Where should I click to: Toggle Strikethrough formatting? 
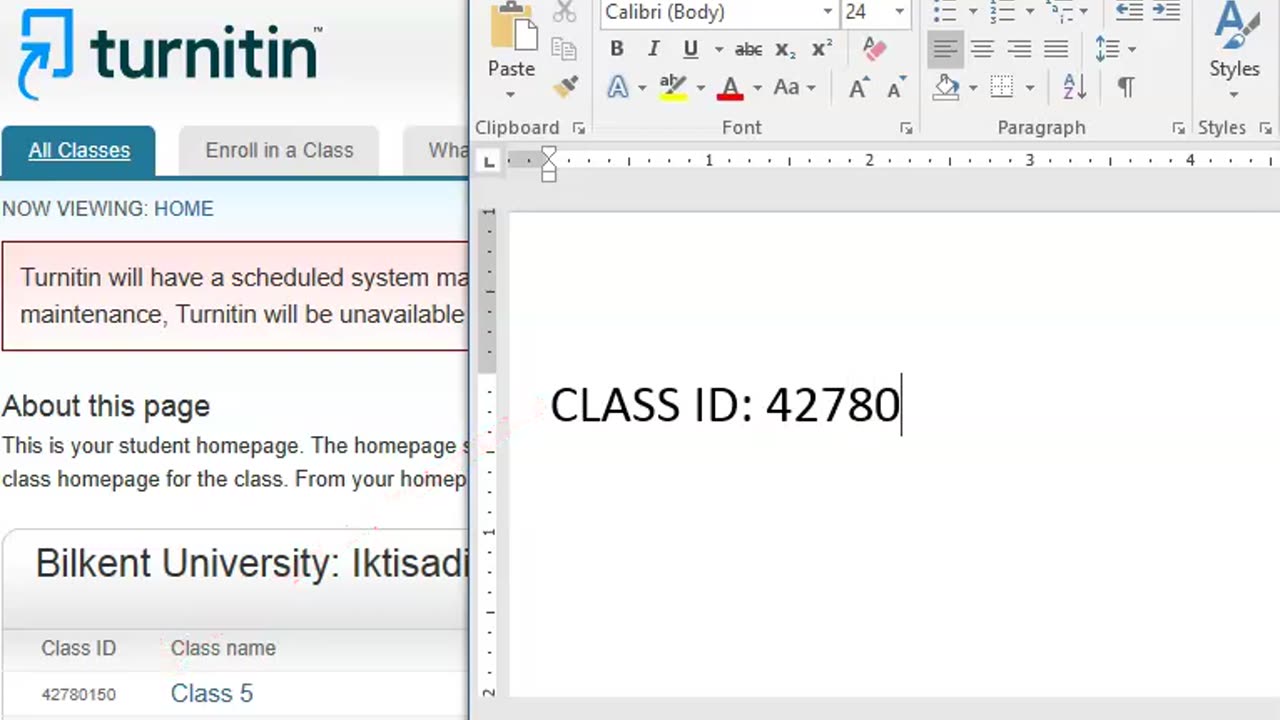click(x=748, y=49)
